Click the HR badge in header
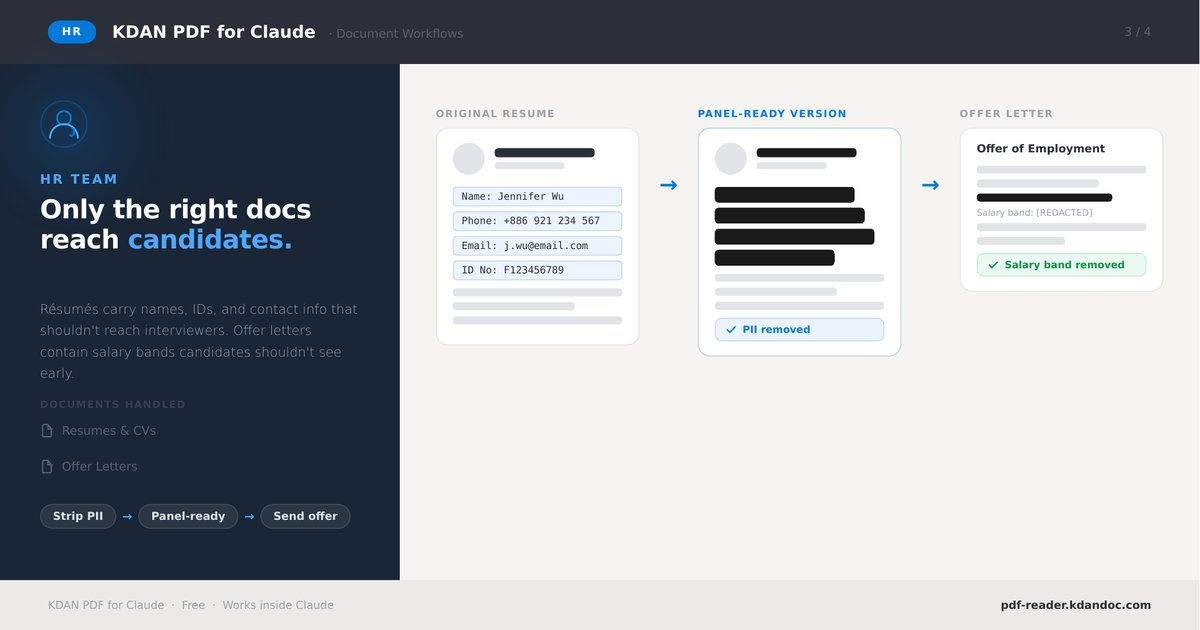Viewport: 1200px width, 630px height. (72, 32)
